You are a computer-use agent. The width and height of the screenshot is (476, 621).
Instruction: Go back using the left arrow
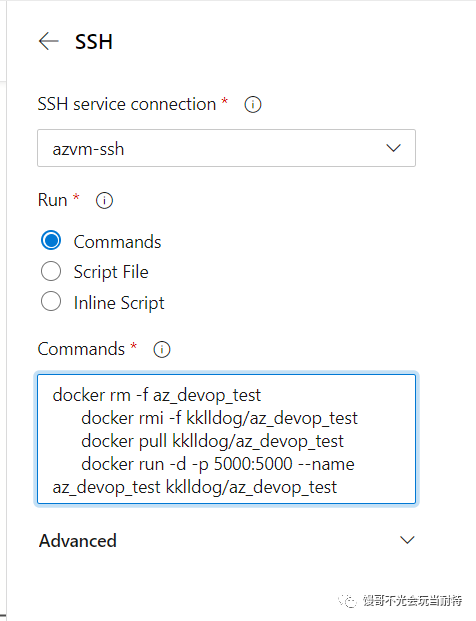(x=49, y=41)
